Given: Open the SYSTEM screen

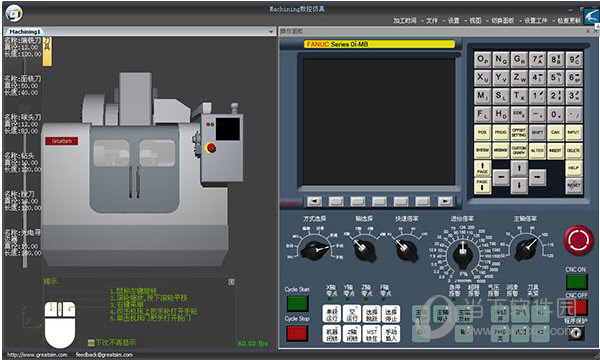Looking at the screenshot, I should tap(482, 150).
